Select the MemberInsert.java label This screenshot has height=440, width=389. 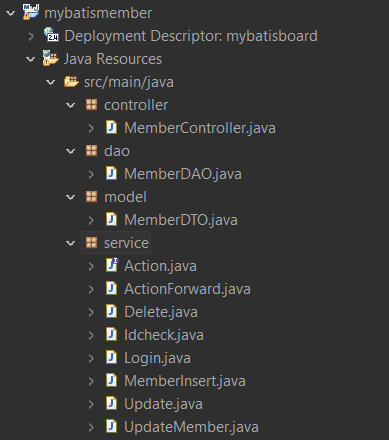[x=185, y=381]
